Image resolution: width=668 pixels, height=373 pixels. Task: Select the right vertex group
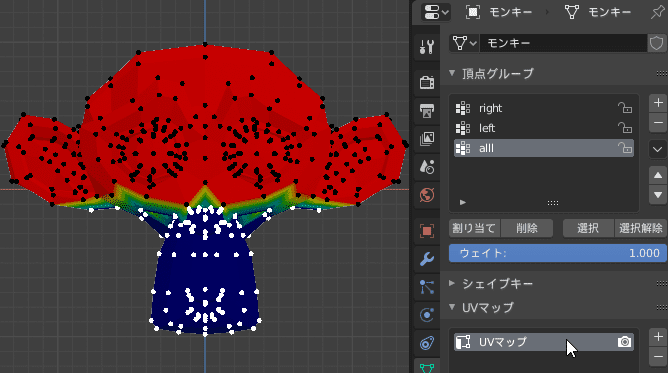point(544,108)
